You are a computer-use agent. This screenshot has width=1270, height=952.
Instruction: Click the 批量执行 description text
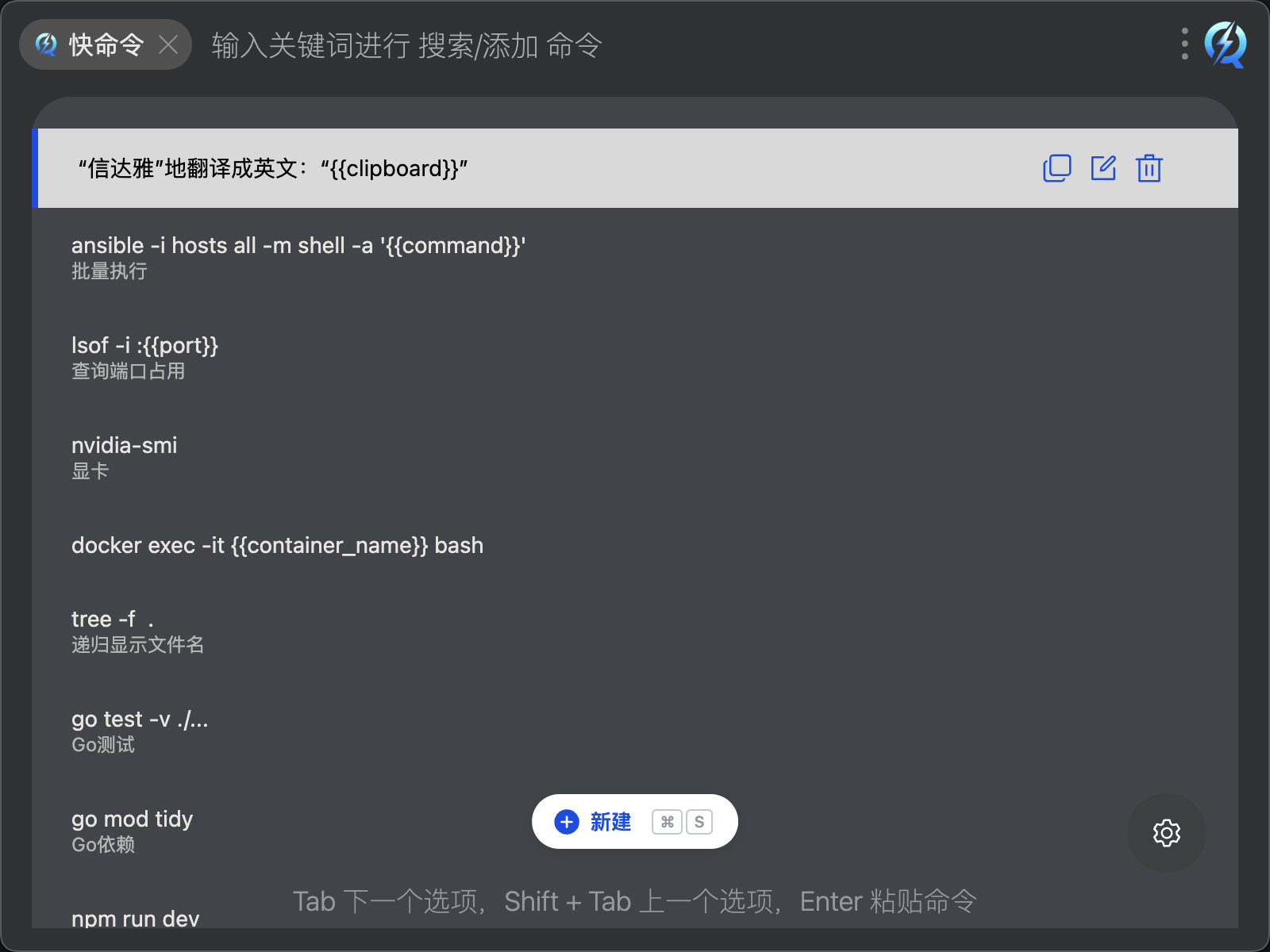[x=110, y=271]
